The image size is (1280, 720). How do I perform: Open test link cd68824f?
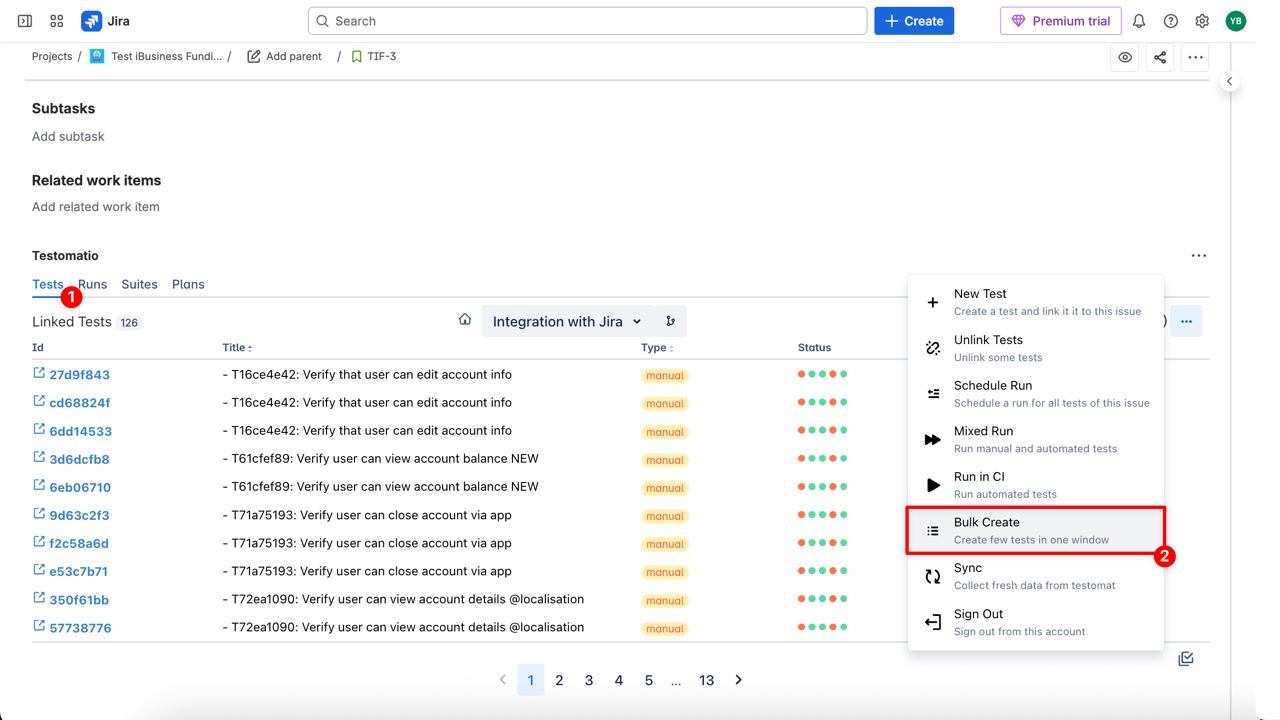click(x=80, y=403)
